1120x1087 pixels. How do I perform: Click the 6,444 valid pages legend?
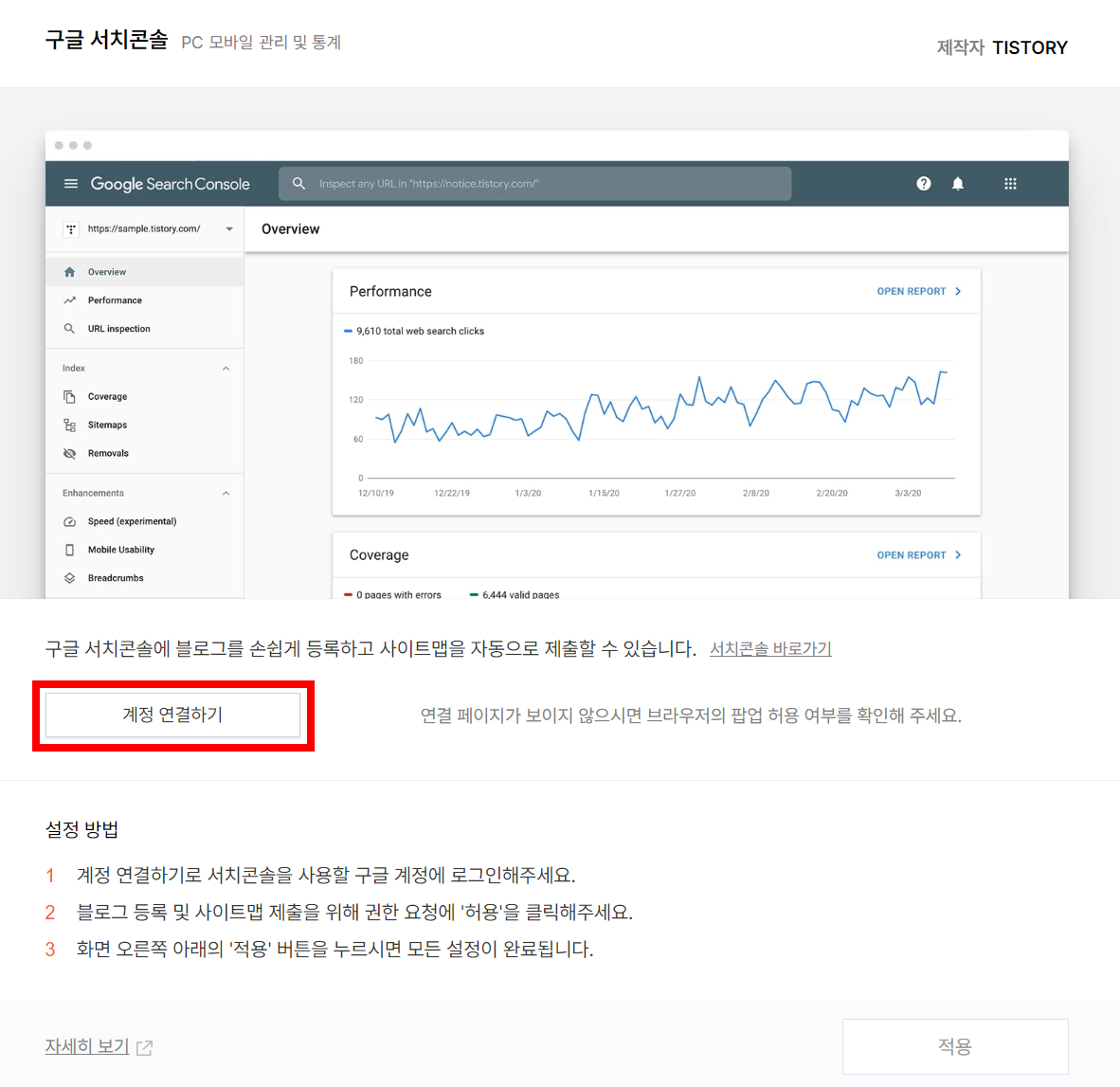515,594
